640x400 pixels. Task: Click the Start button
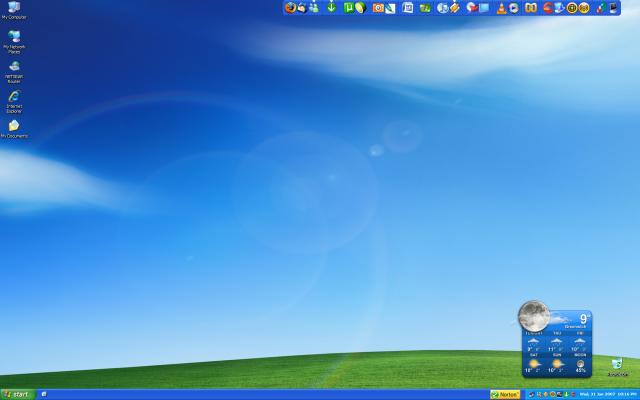coord(18,394)
